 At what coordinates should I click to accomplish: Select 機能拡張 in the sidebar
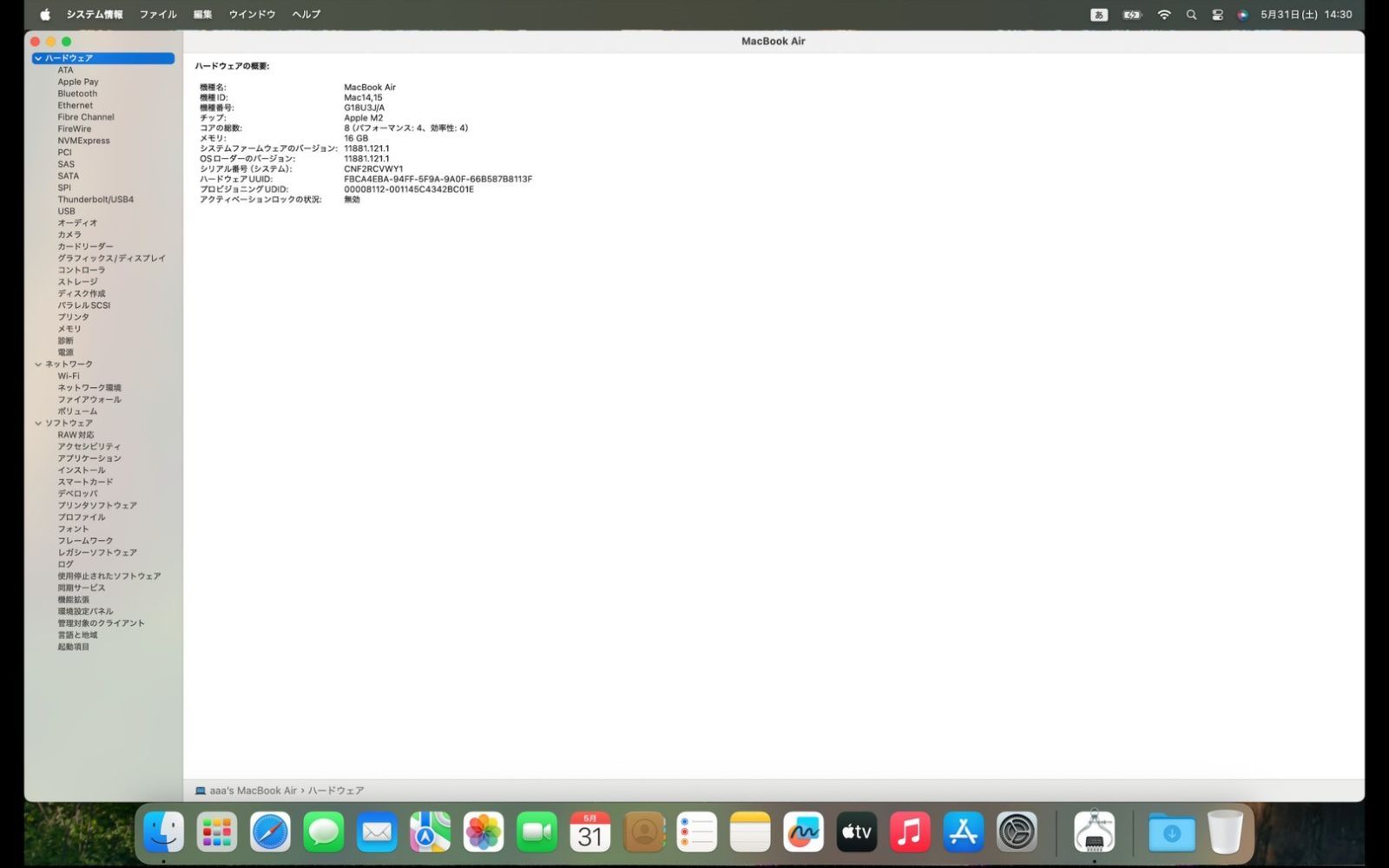coord(73,600)
